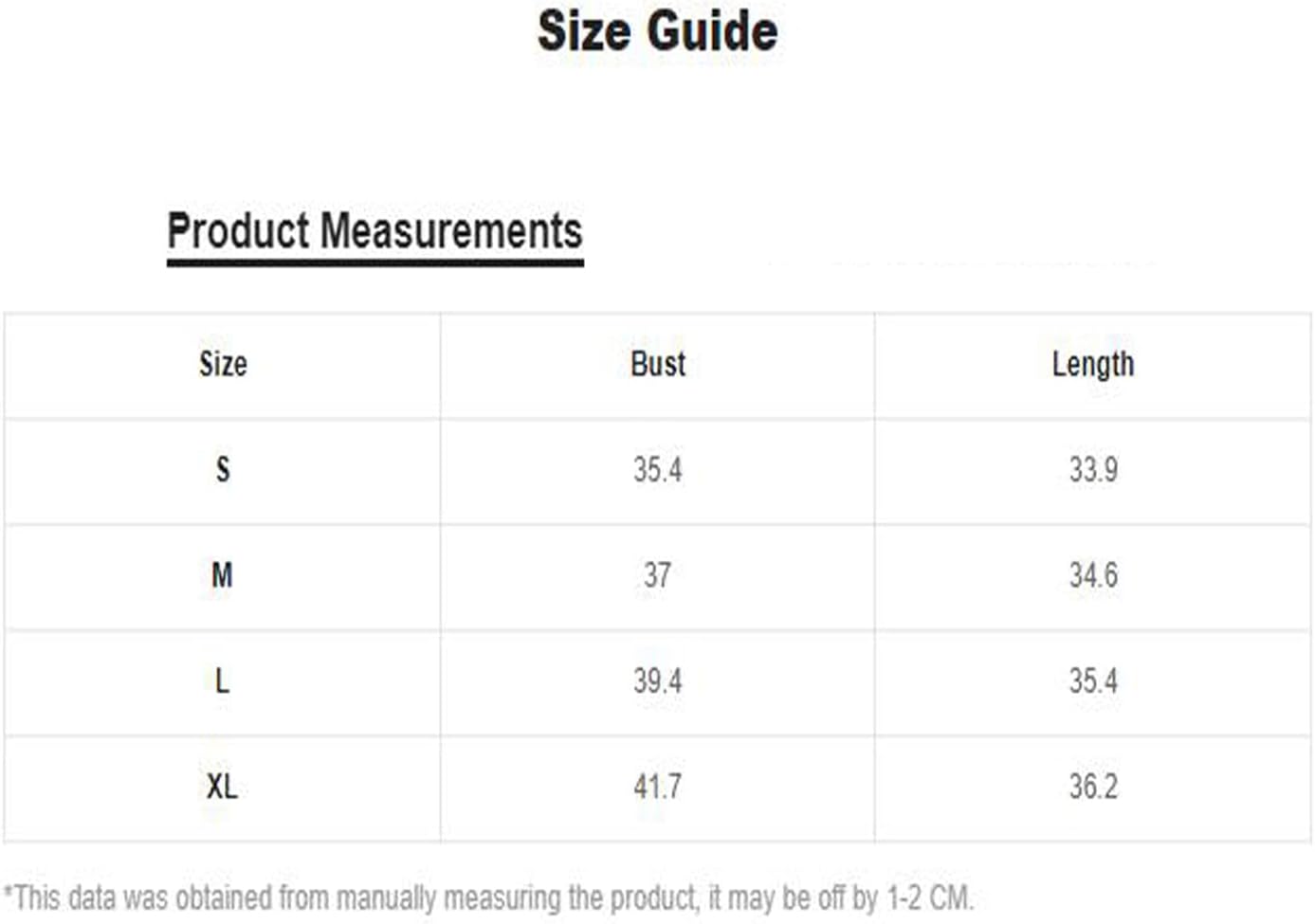Select the M size row label
The height and width of the screenshot is (924, 1315).
pos(222,575)
